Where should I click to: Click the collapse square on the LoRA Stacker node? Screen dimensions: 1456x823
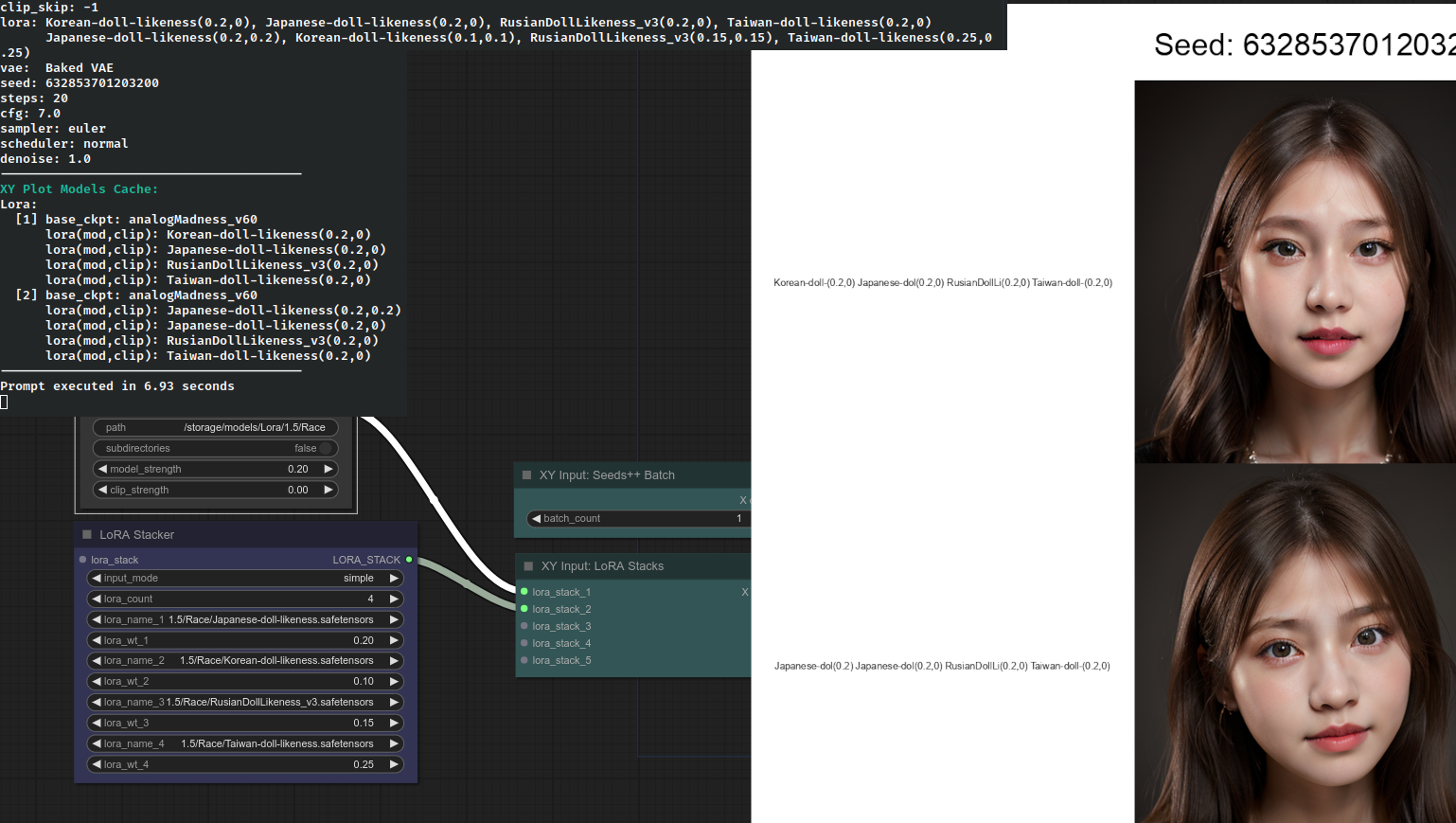point(86,534)
